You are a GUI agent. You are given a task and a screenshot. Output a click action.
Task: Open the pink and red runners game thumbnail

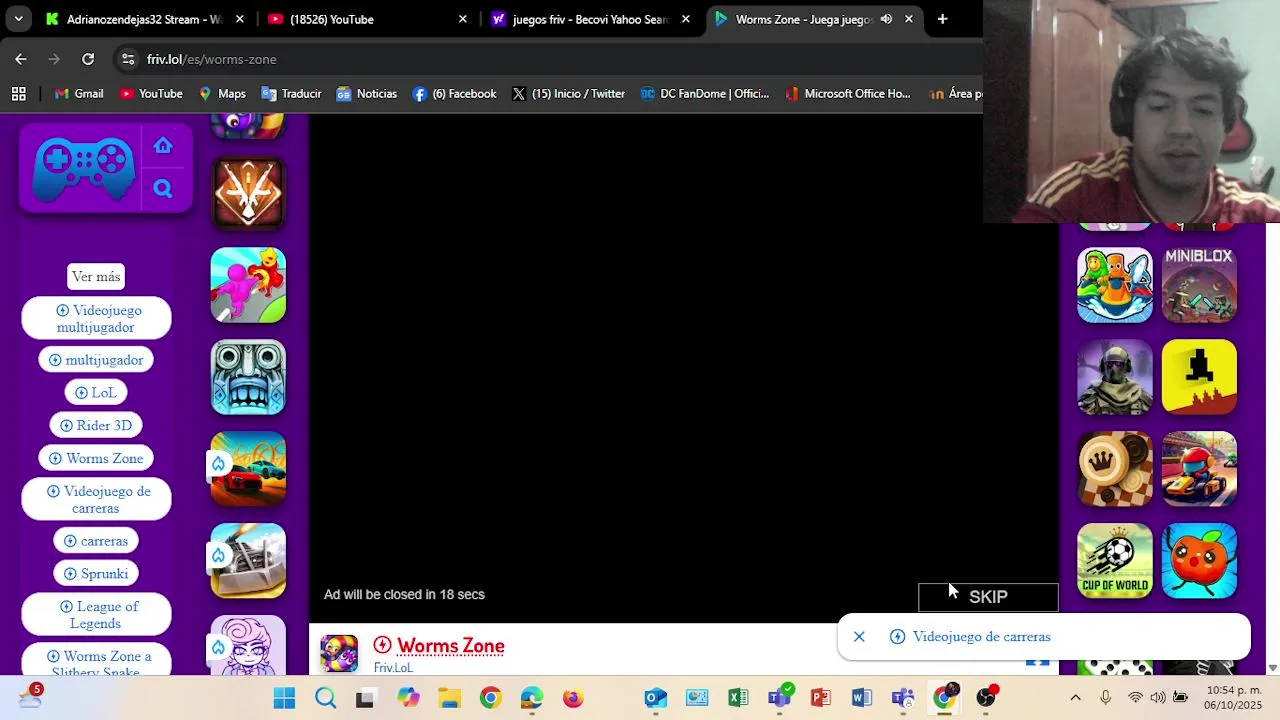248,285
